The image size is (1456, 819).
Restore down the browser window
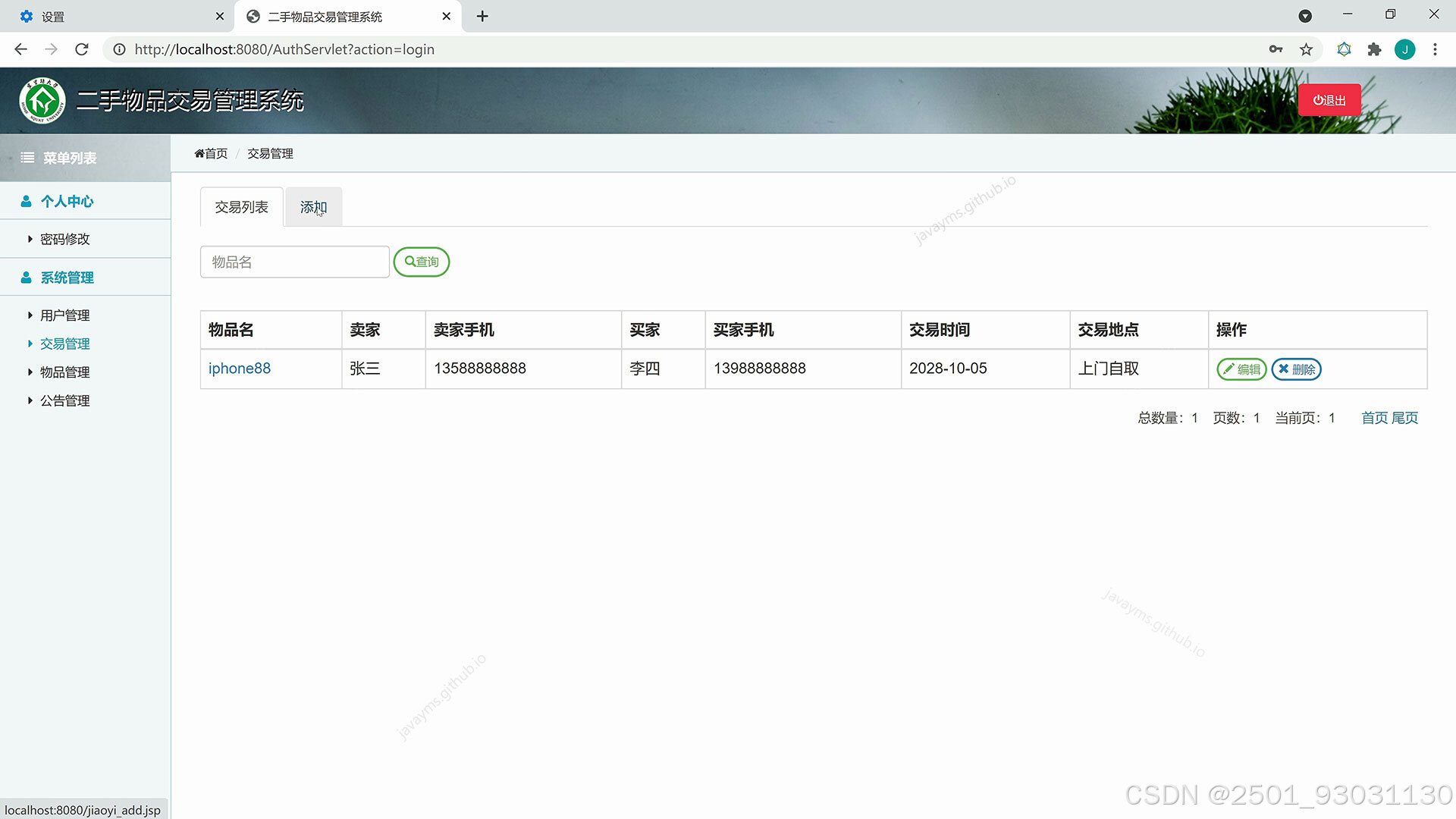[x=1390, y=14]
